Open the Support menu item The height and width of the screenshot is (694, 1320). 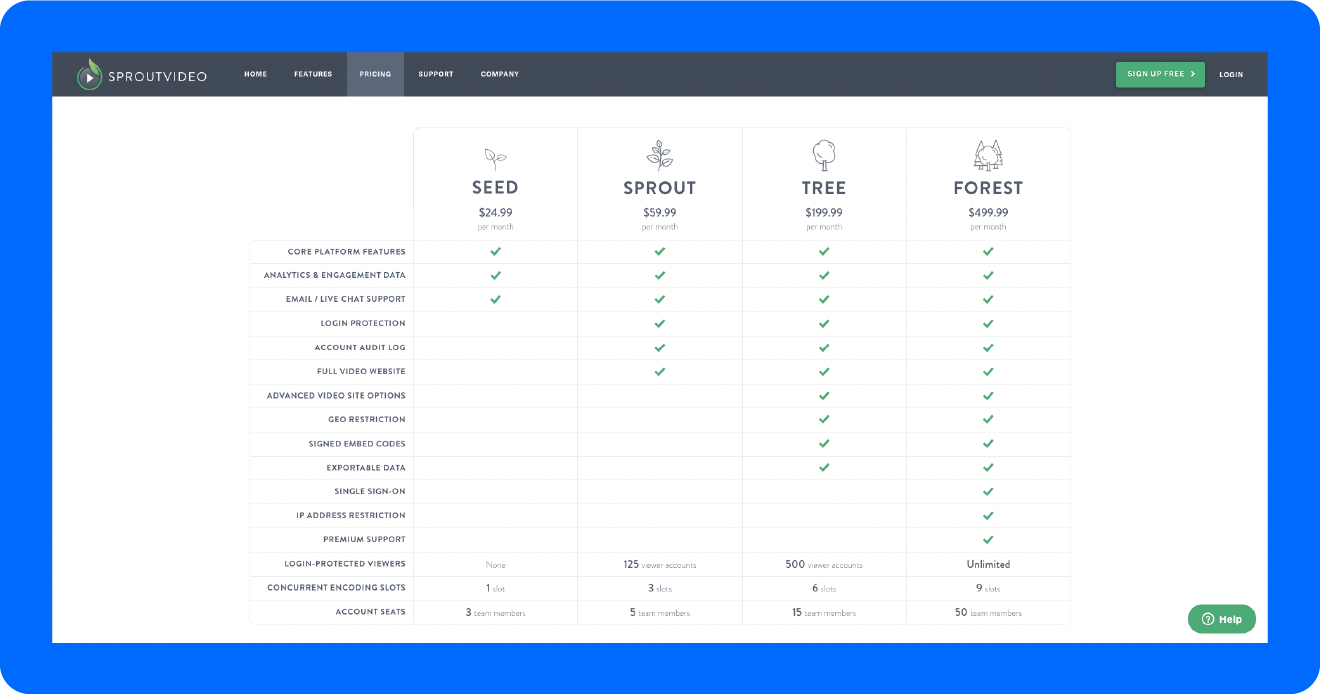click(436, 74)
